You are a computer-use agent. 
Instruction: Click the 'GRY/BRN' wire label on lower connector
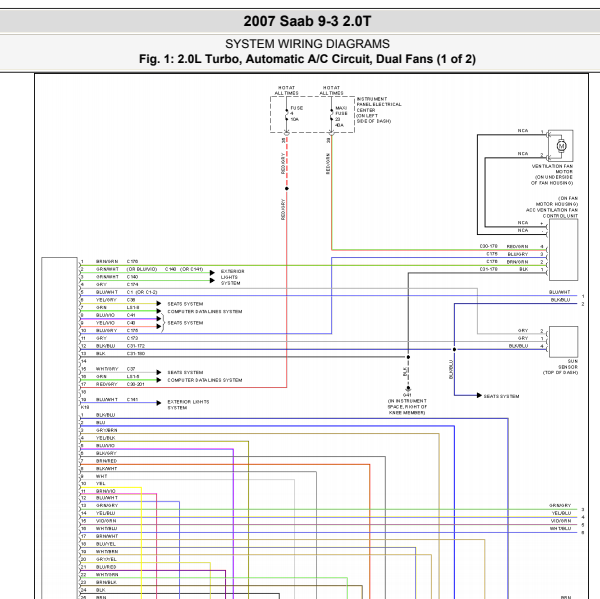(107, 430)
